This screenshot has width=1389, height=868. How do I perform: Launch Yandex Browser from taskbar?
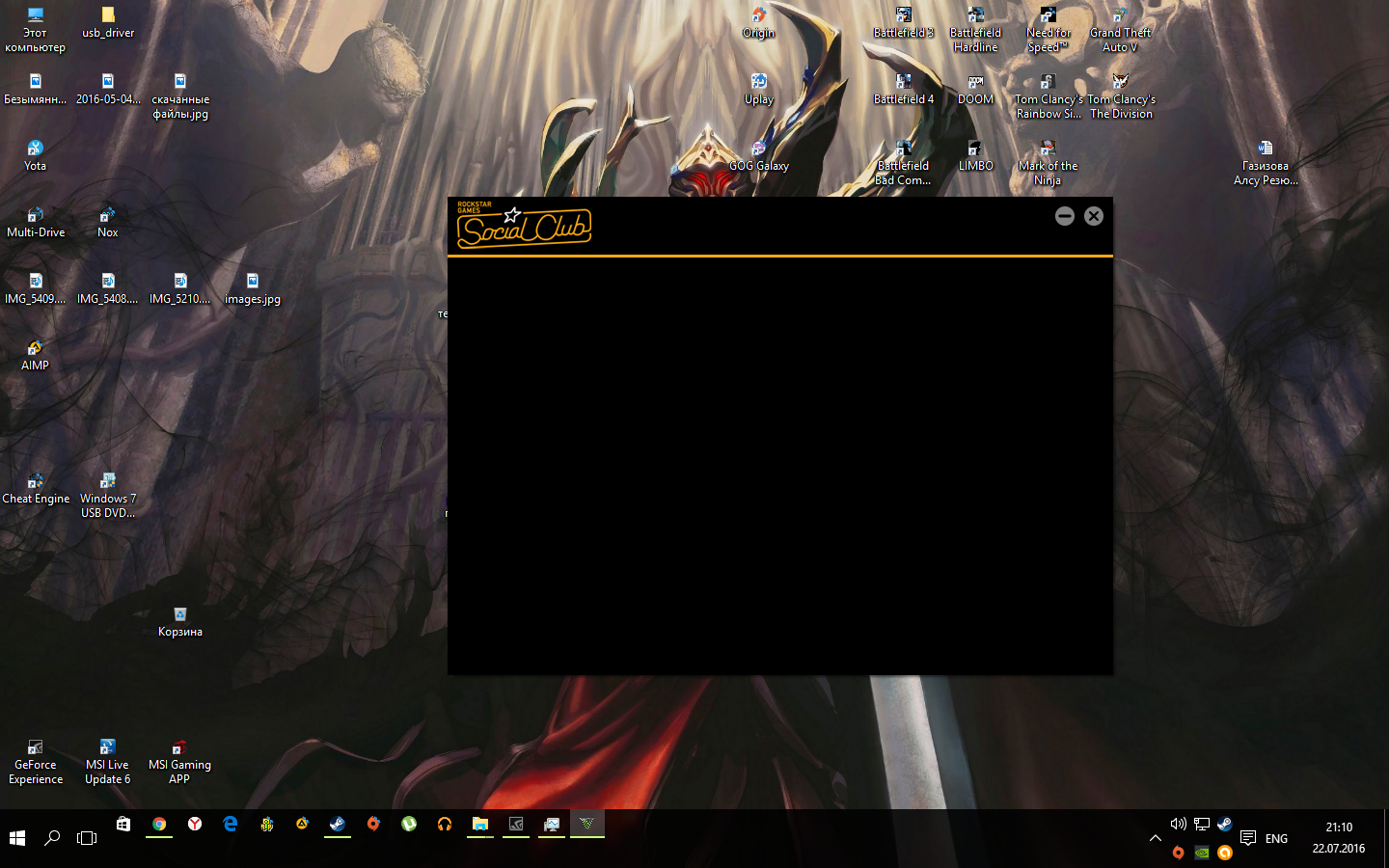(195, 824)
